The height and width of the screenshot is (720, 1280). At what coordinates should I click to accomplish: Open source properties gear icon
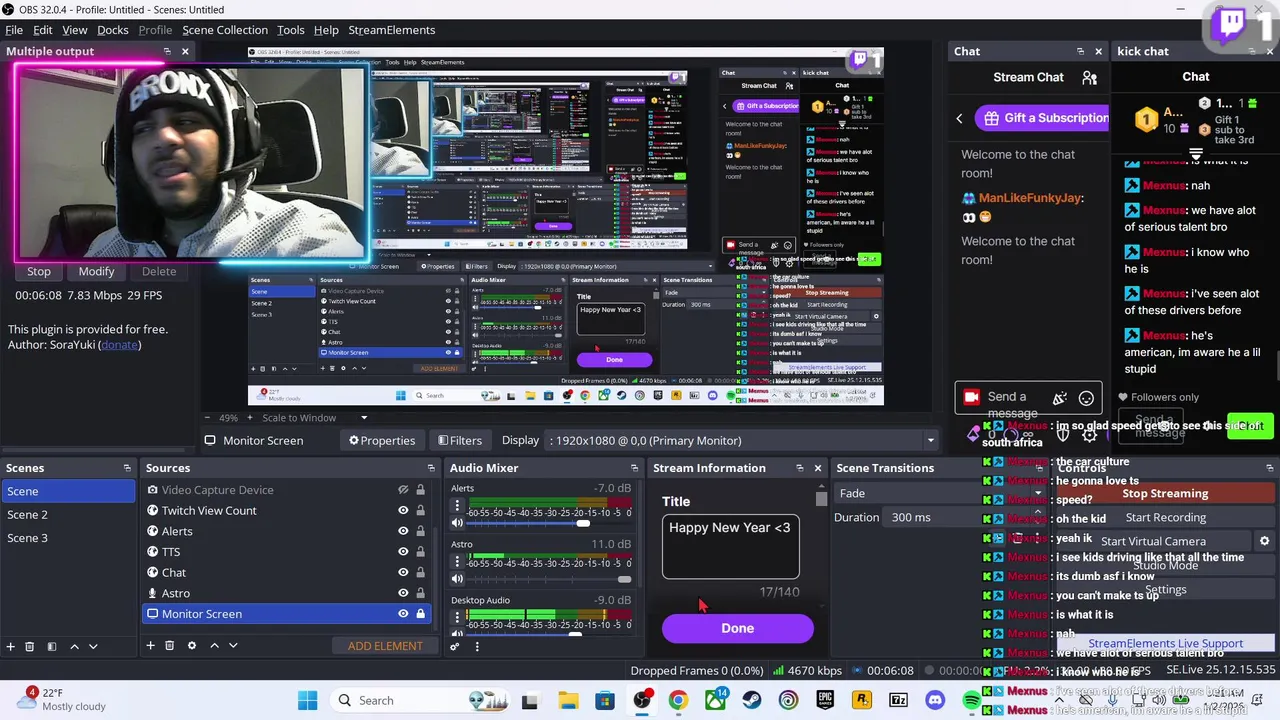point(192,646)
